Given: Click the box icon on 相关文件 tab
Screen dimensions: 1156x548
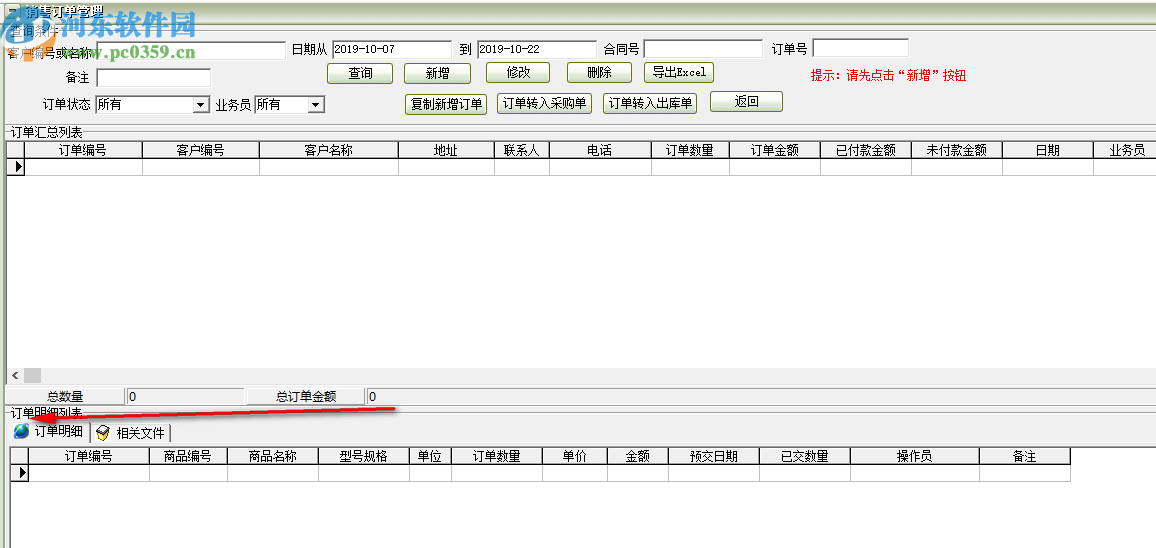Looking at the screenshot, I should pyautogui.click(x=103, y=433).
